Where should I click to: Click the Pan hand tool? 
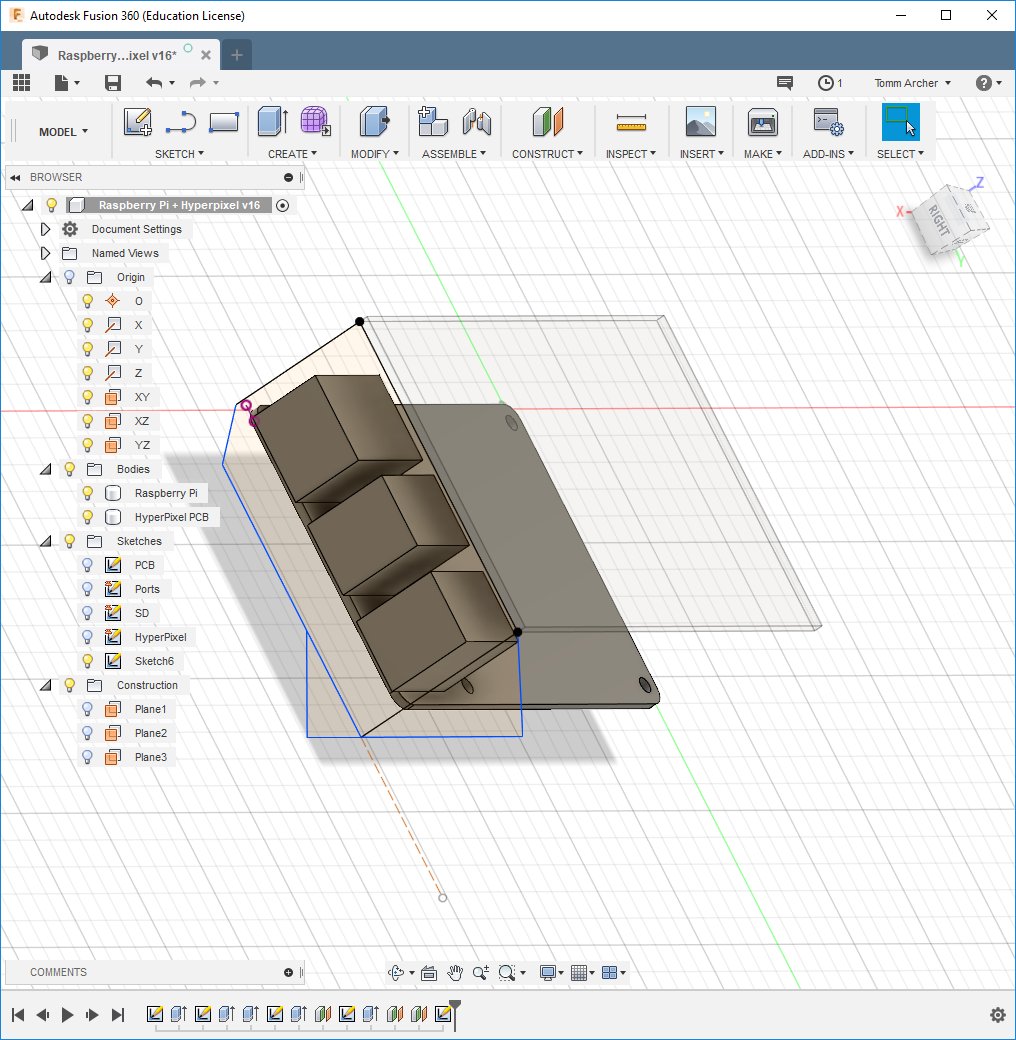[455, 972]
